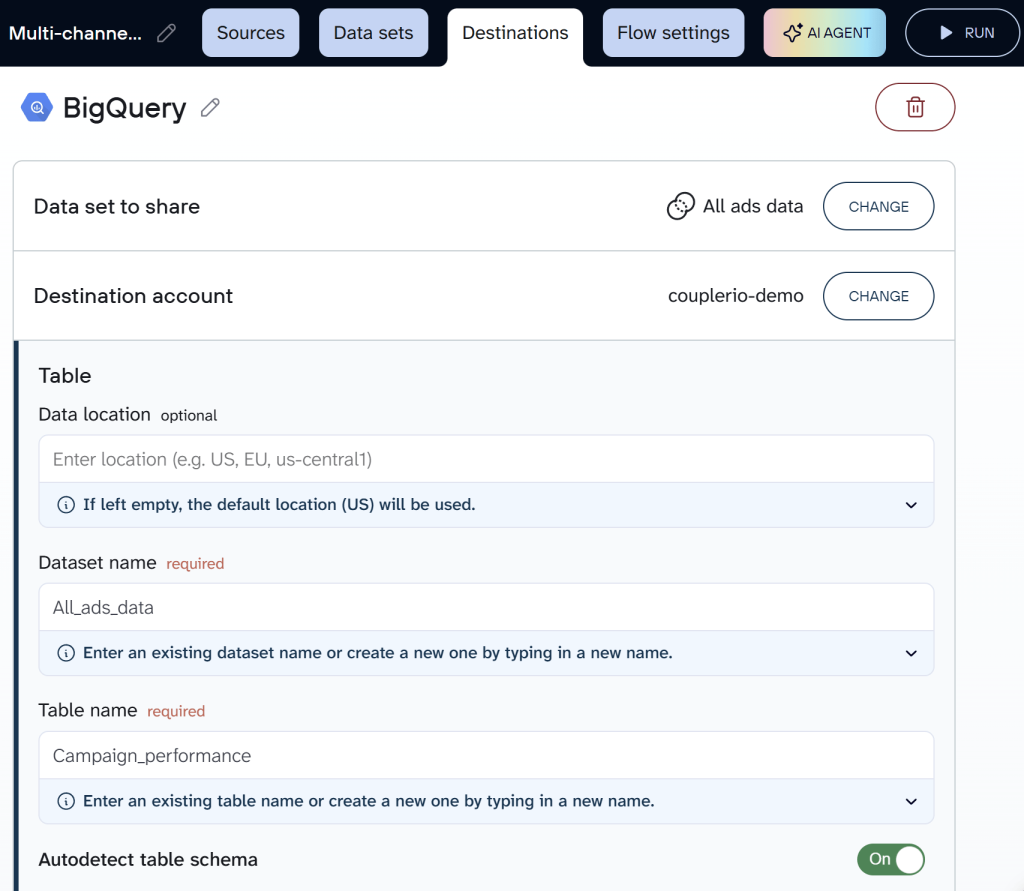
Task: Expand the Table name help chevron
Action: (x=911, y=801)
